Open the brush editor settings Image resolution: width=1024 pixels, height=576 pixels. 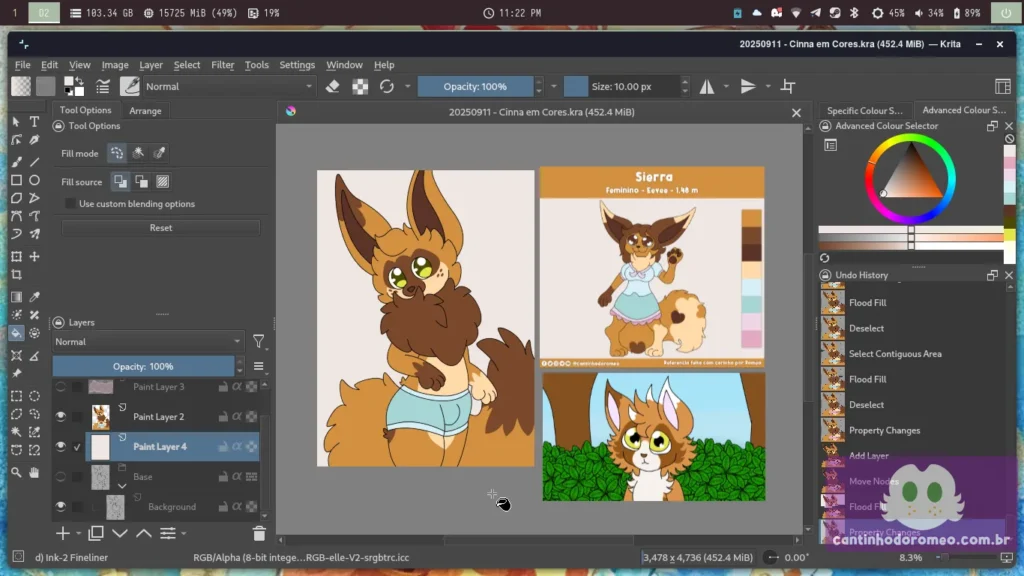point(103,86)
